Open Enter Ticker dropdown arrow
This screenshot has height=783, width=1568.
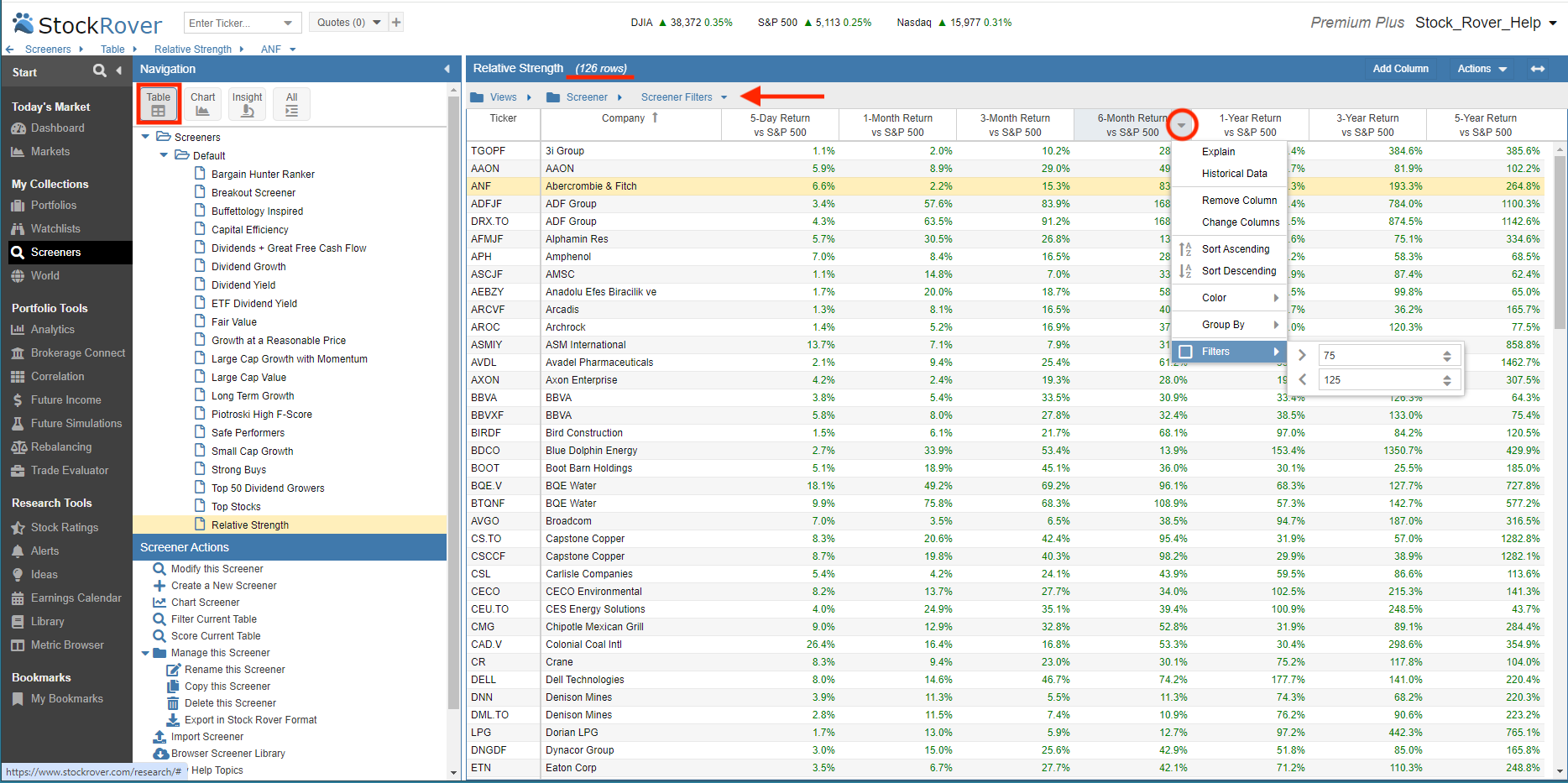[289, 23]
